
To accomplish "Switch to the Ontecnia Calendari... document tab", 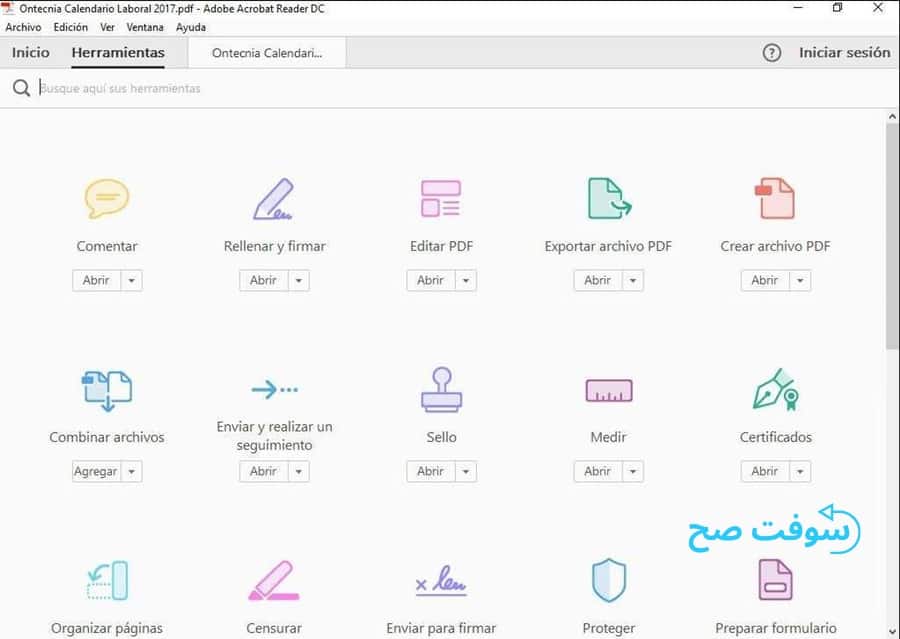I will [267, 53].
